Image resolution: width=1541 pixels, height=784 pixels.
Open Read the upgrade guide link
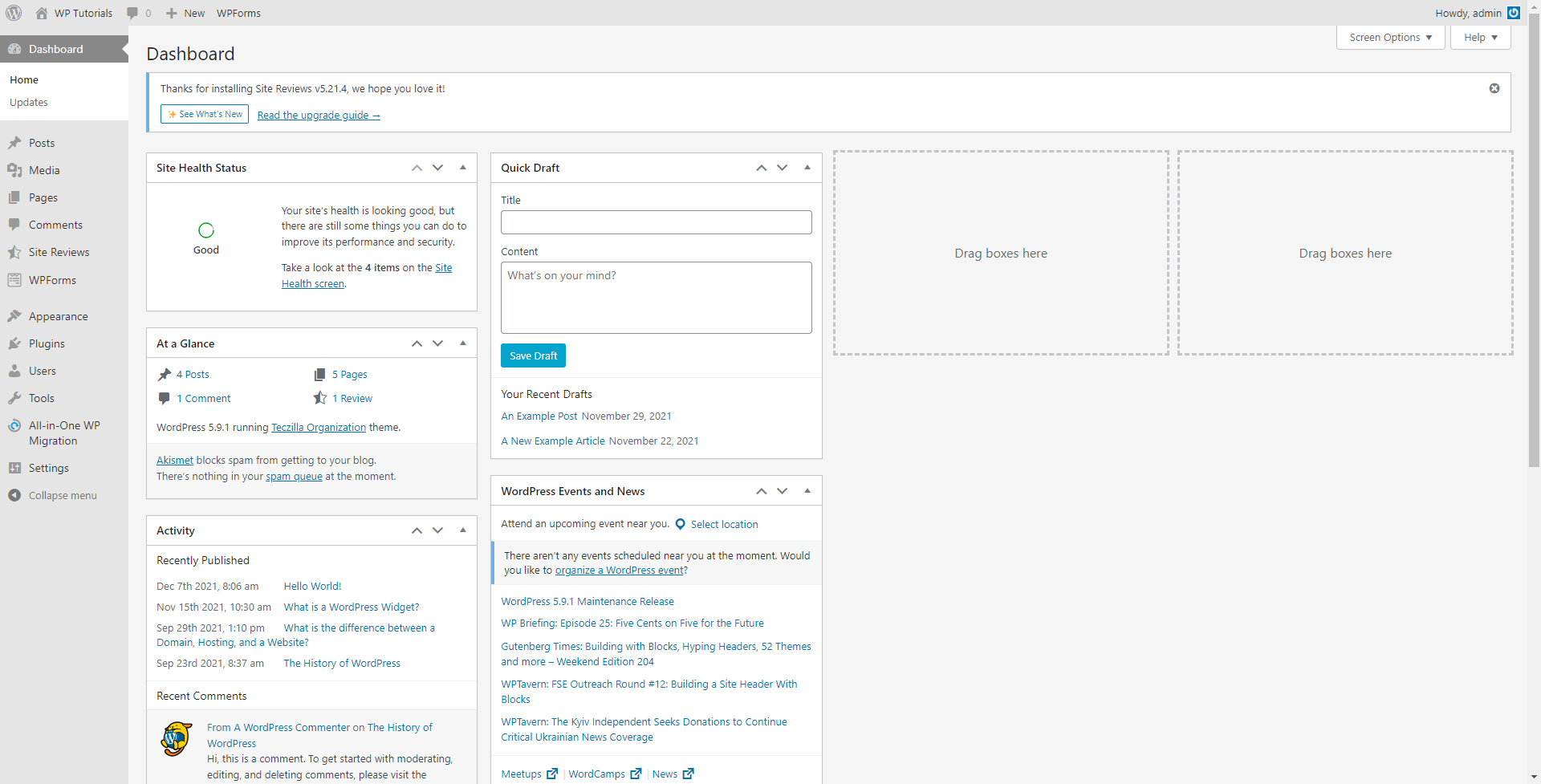point(319,116)
